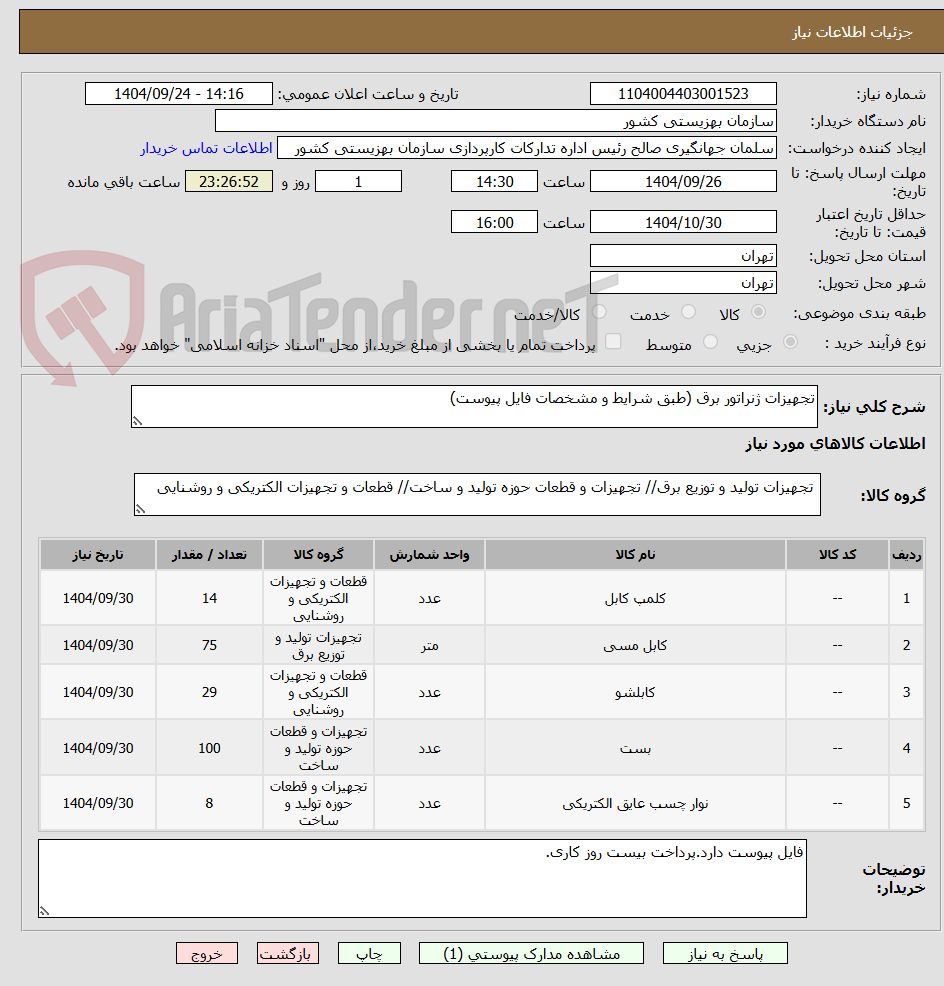Select the خدمت radio button
The image size is (944, 986).
pyautogui.click(x=688, y=311)
